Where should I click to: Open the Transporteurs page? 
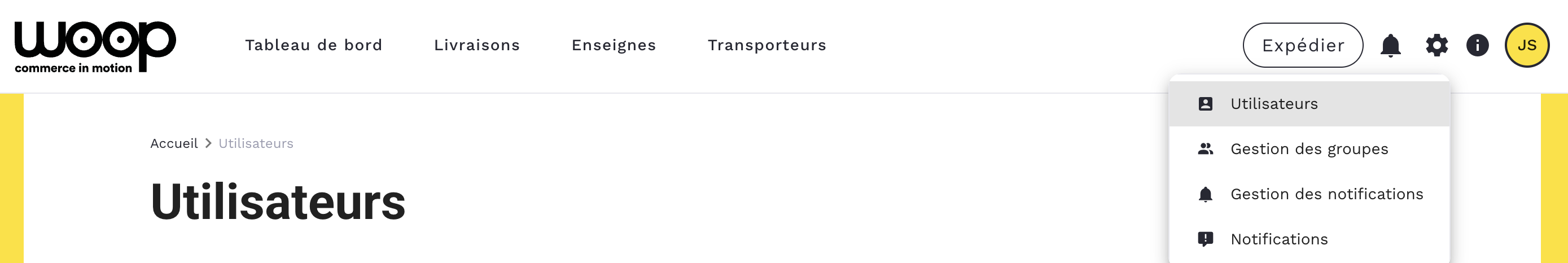click(767, 46)
